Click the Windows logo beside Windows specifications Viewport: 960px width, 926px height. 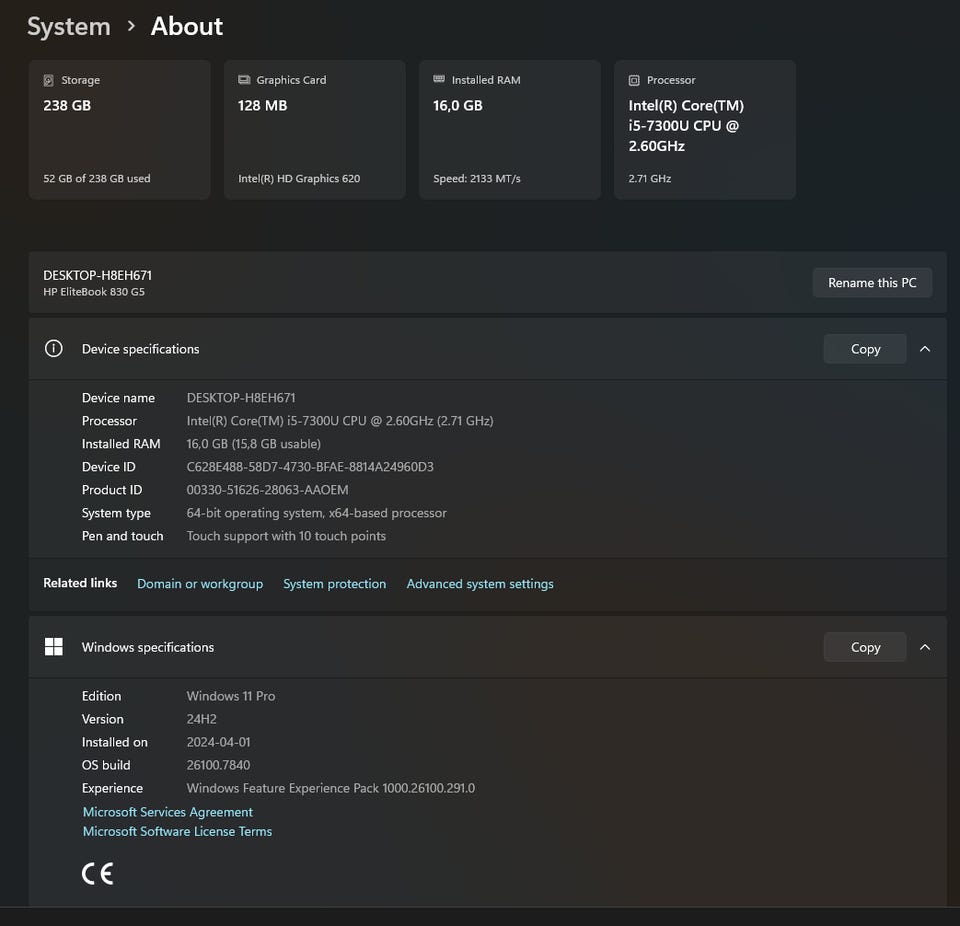(54, 647)
